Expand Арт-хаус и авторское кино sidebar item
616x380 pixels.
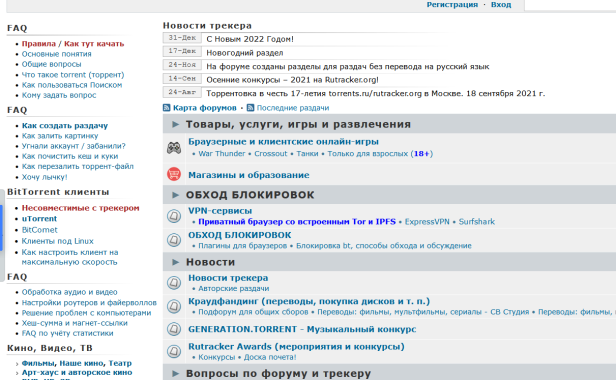(17, 373)
